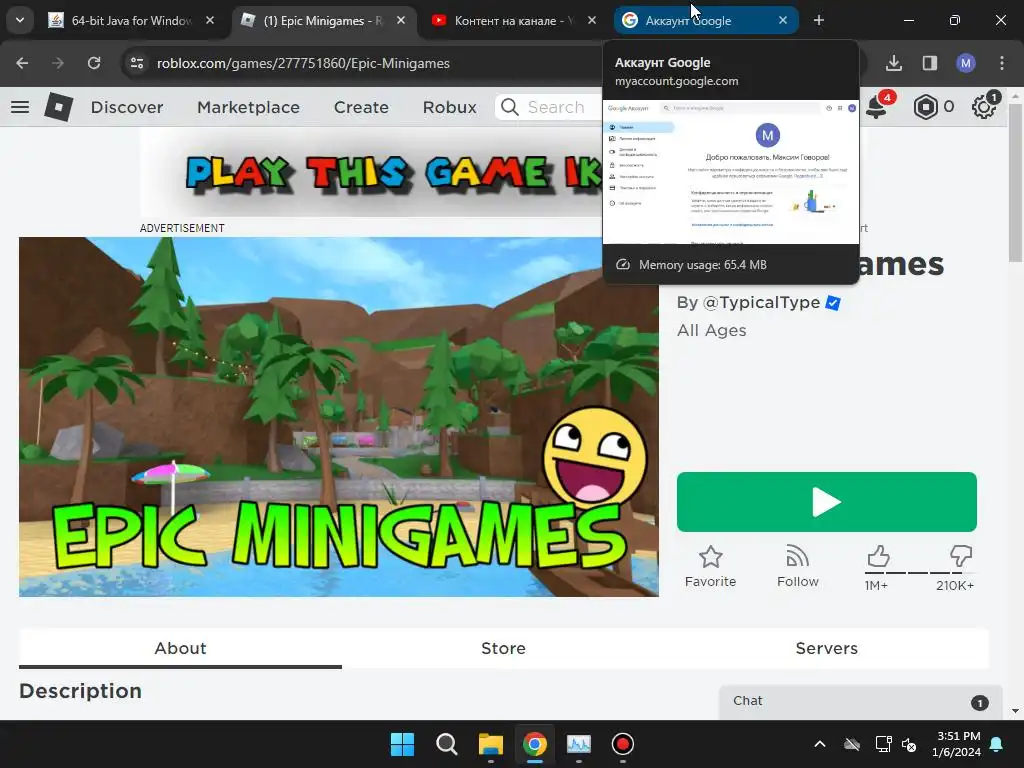Select the About tab
The height and width of the screenshot is (768, 1024).
[180, 648]
